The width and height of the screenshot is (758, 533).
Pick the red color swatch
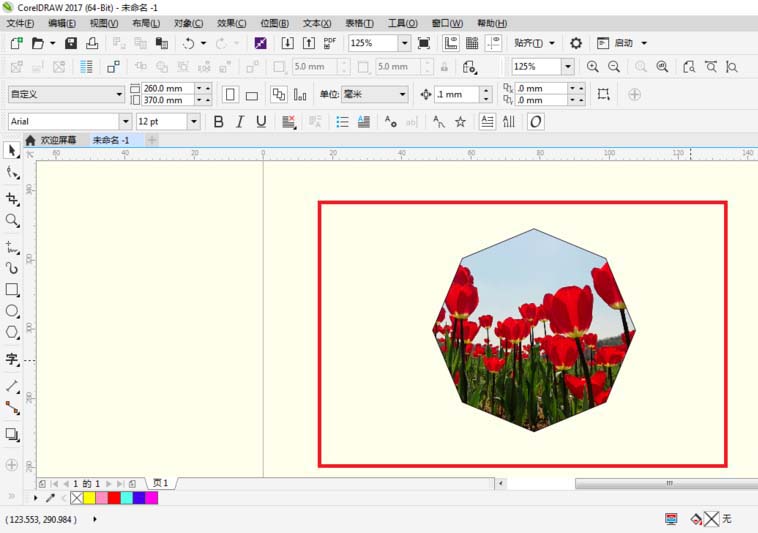pyautogui.click(x=114, y=498)
